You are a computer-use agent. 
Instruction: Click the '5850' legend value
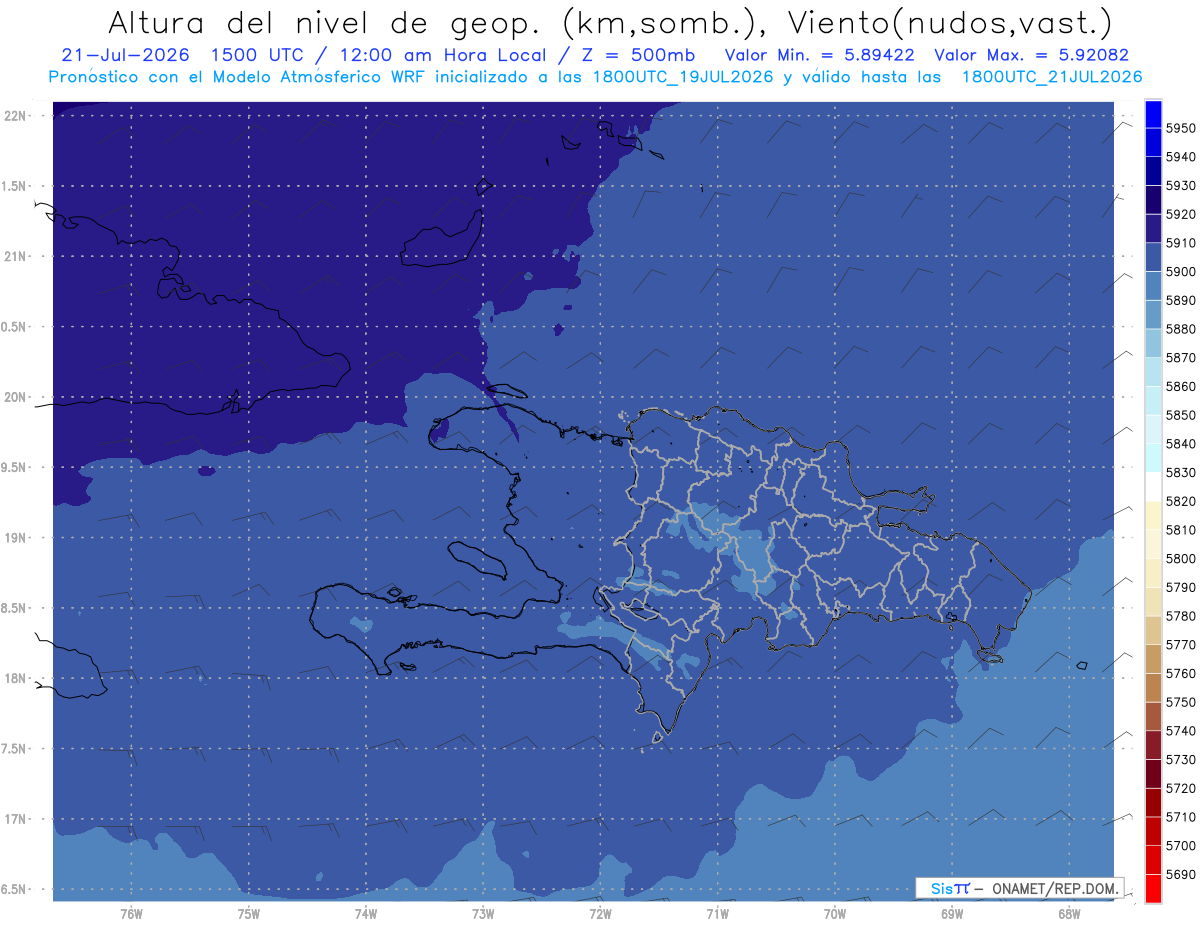1180,415
